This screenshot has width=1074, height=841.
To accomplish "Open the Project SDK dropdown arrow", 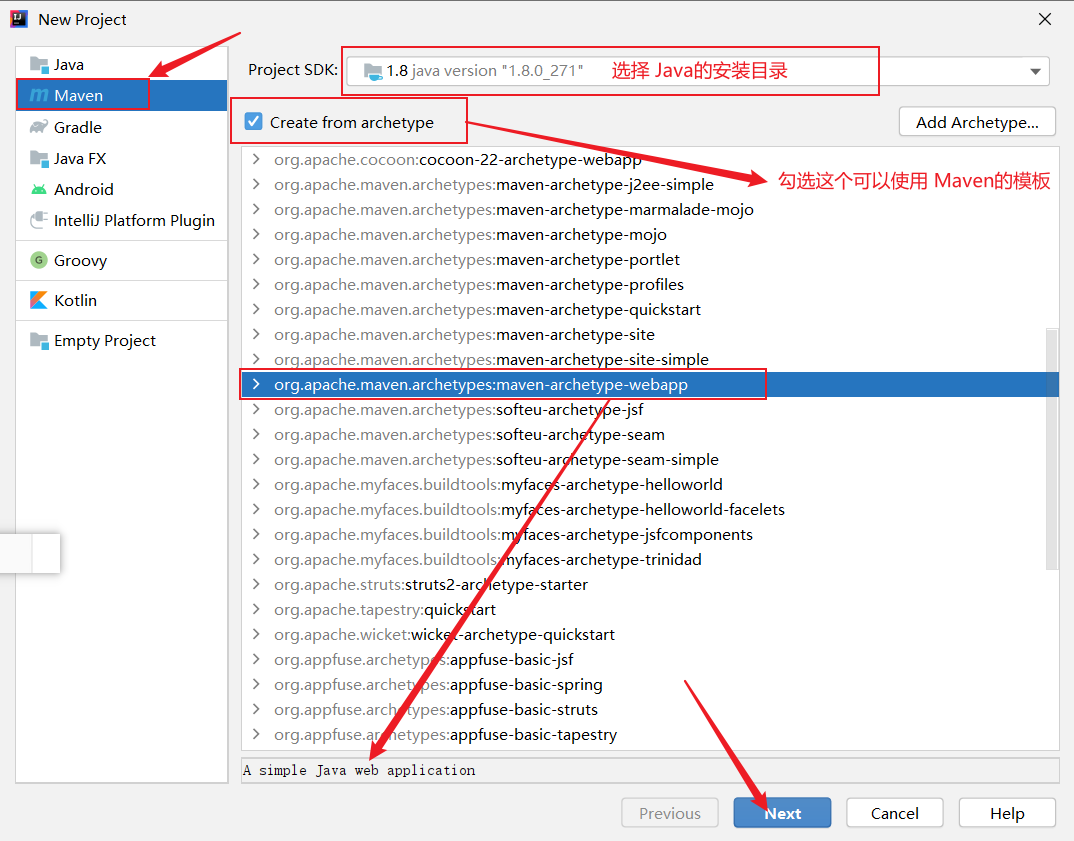I will pyautogui.click(x=1035, y=71).
